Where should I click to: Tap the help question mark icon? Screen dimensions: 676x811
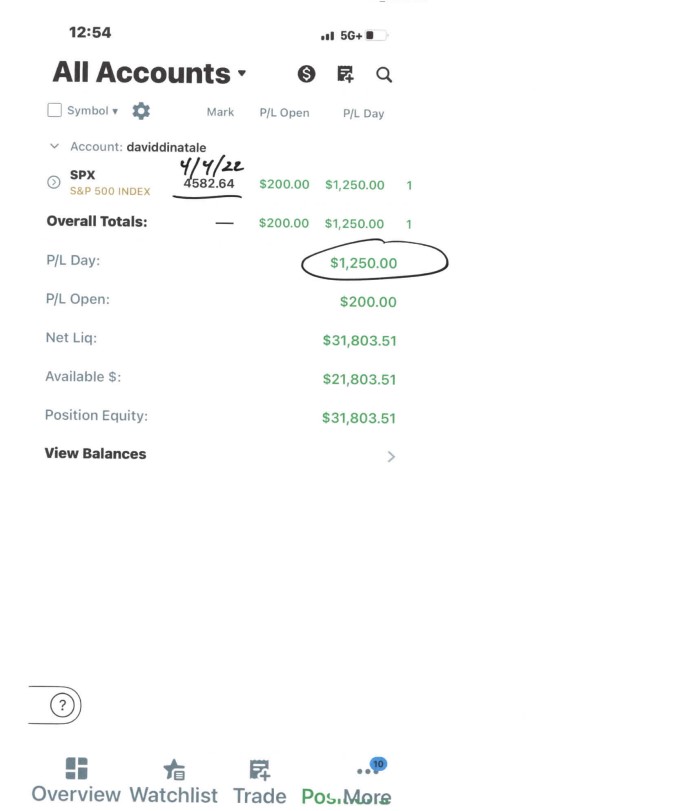pyautogui.click(x=62, y=705)
